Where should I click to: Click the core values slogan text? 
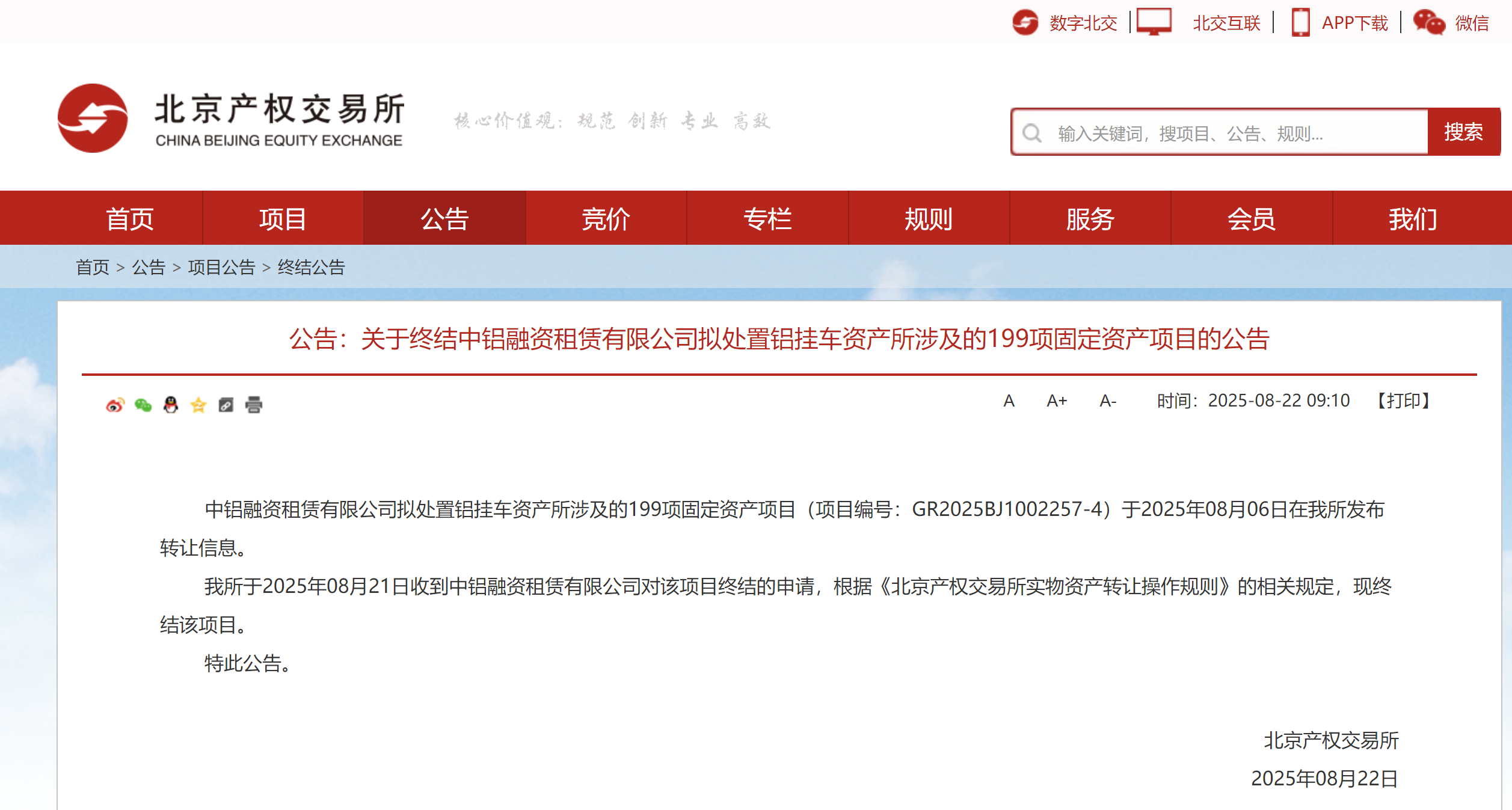pos(612,121)
